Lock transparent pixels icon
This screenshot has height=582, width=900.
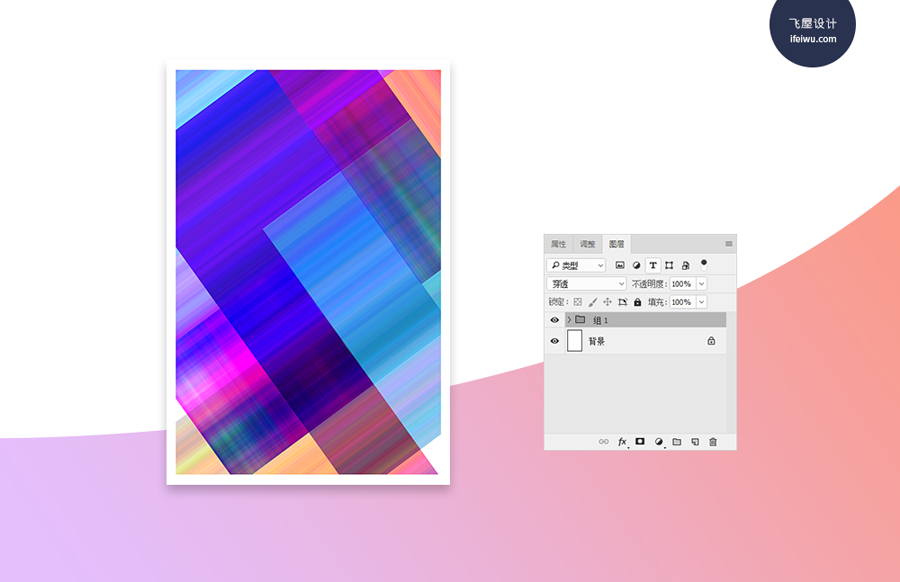pos(578,302)
